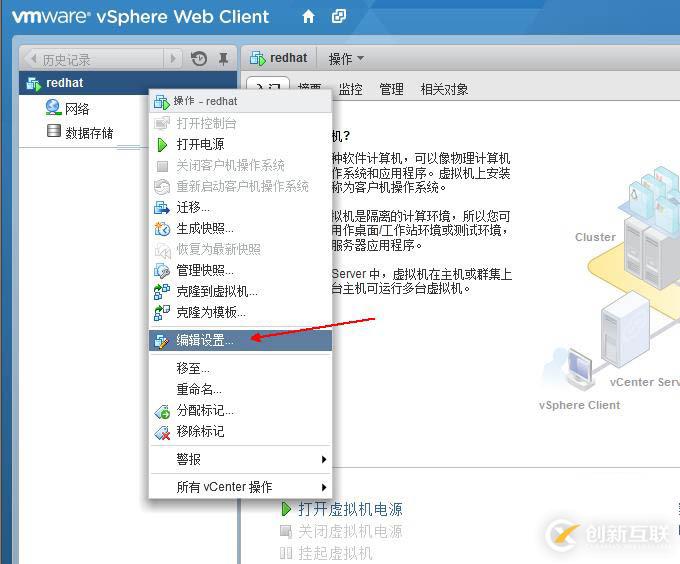Click the migrate icon in context menu
The image size is (680, 564).
[162, 208]
